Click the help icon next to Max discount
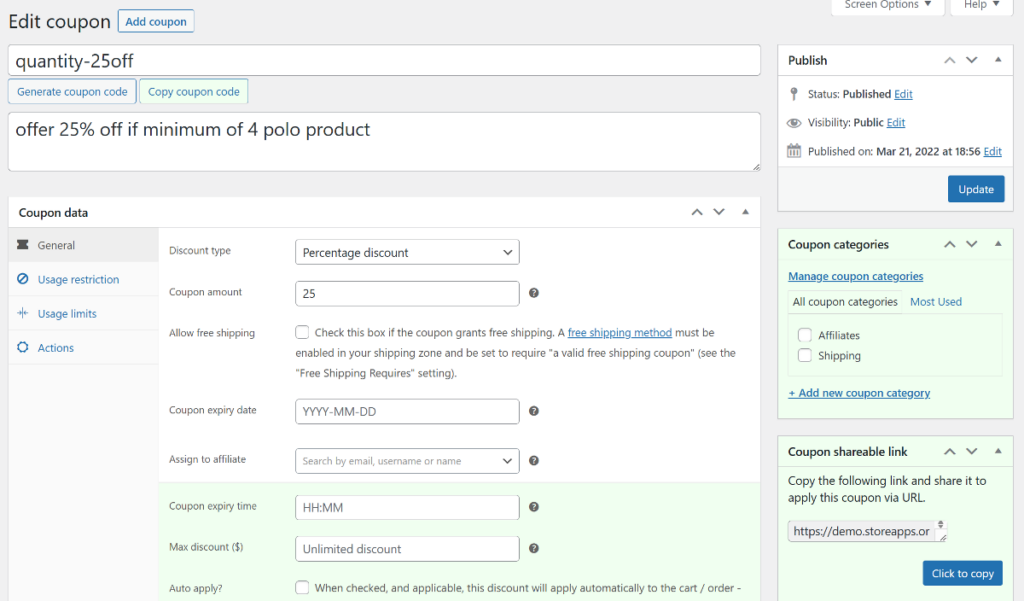1024x601 pixels. pos(534,549)
